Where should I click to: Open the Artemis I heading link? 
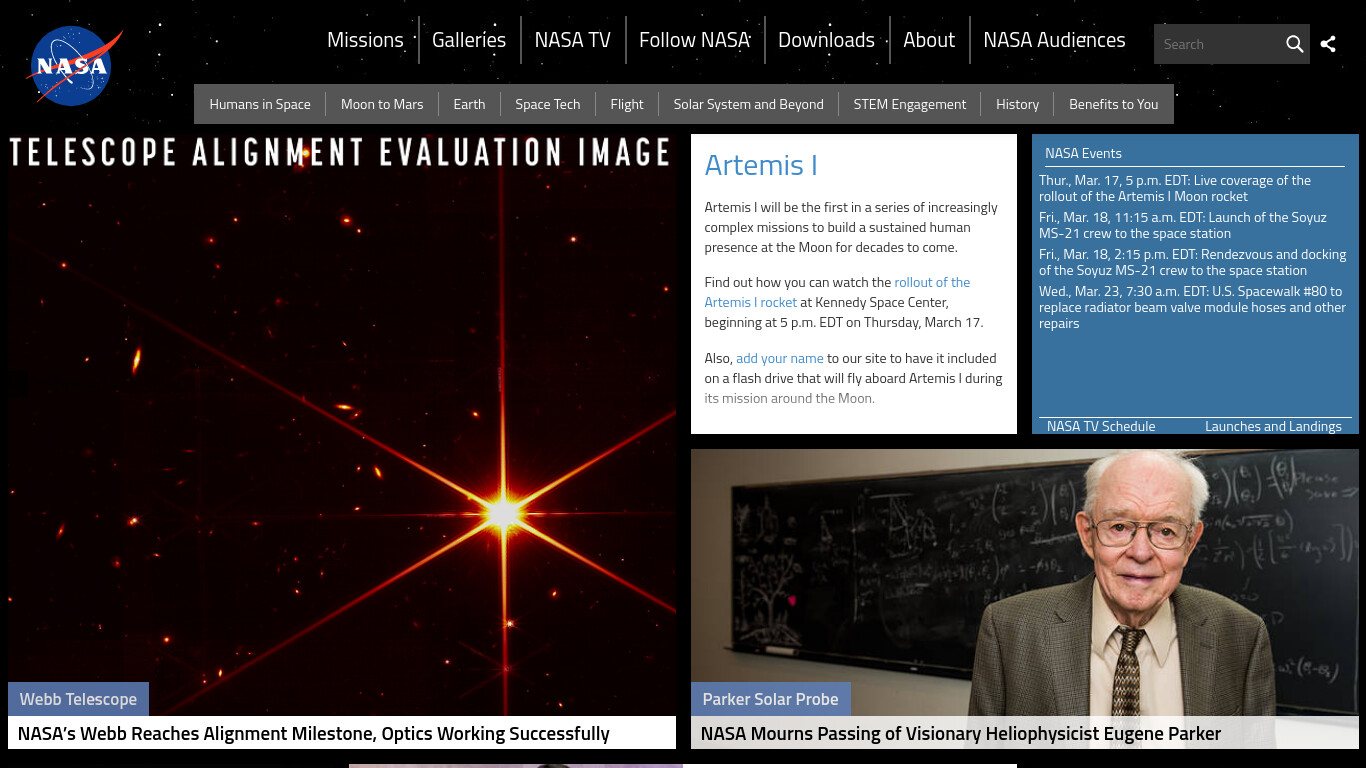(761, 165)
